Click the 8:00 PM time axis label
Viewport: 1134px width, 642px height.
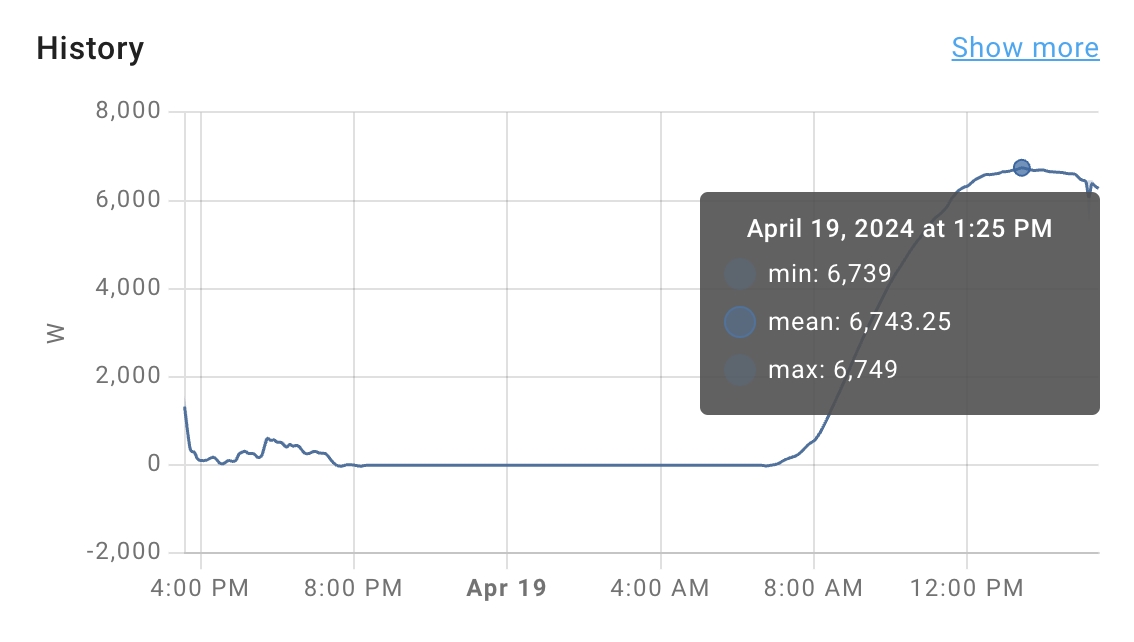pos(354,587)
